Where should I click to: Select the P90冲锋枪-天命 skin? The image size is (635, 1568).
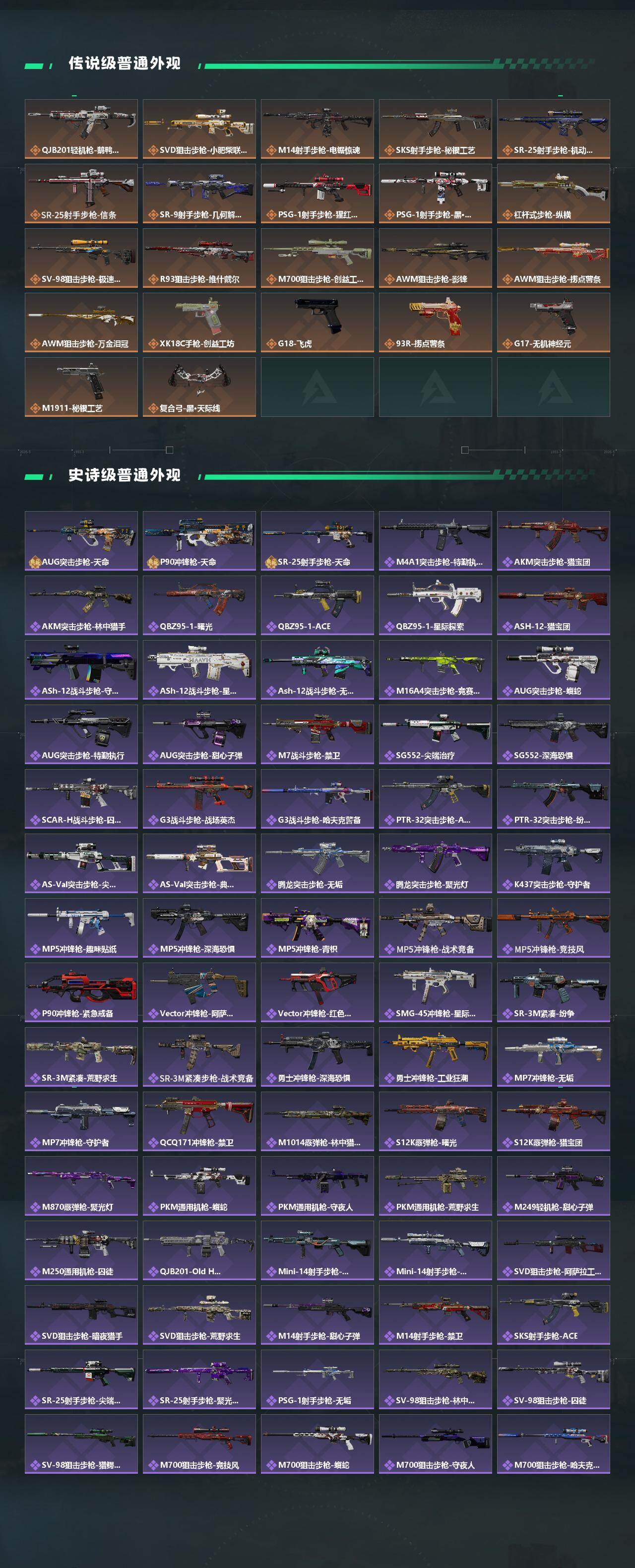click(199, 540)
